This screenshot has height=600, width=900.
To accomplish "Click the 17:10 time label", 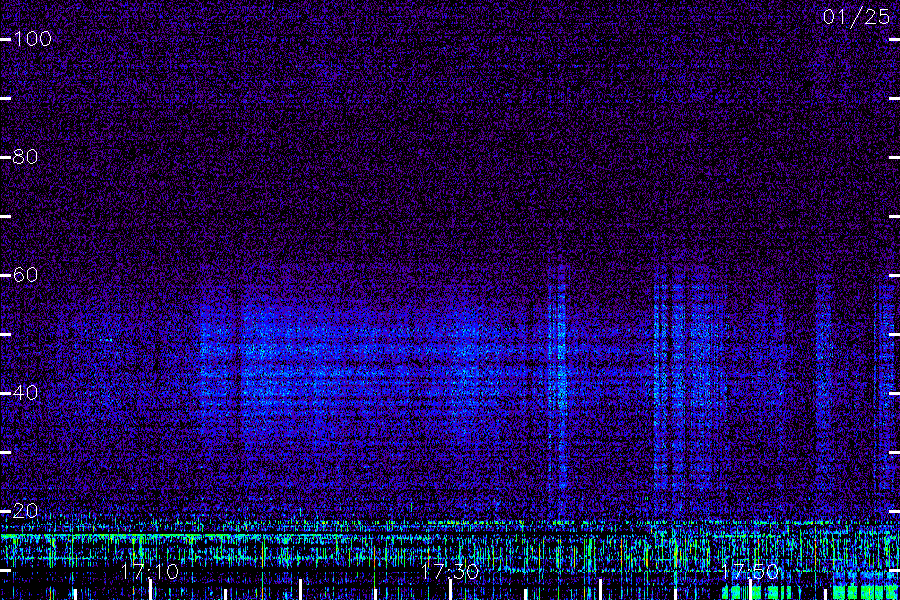I will (x=150, y=572).
